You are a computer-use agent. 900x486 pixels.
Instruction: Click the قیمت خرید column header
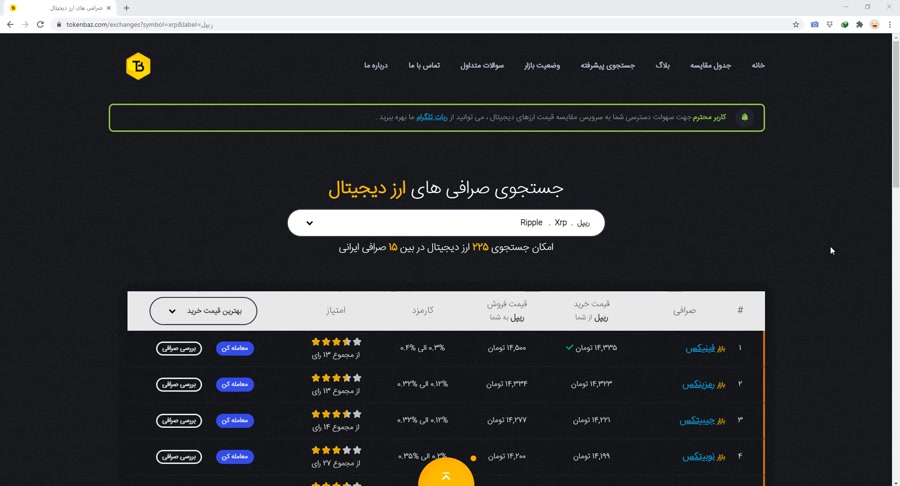click(592, 310)
